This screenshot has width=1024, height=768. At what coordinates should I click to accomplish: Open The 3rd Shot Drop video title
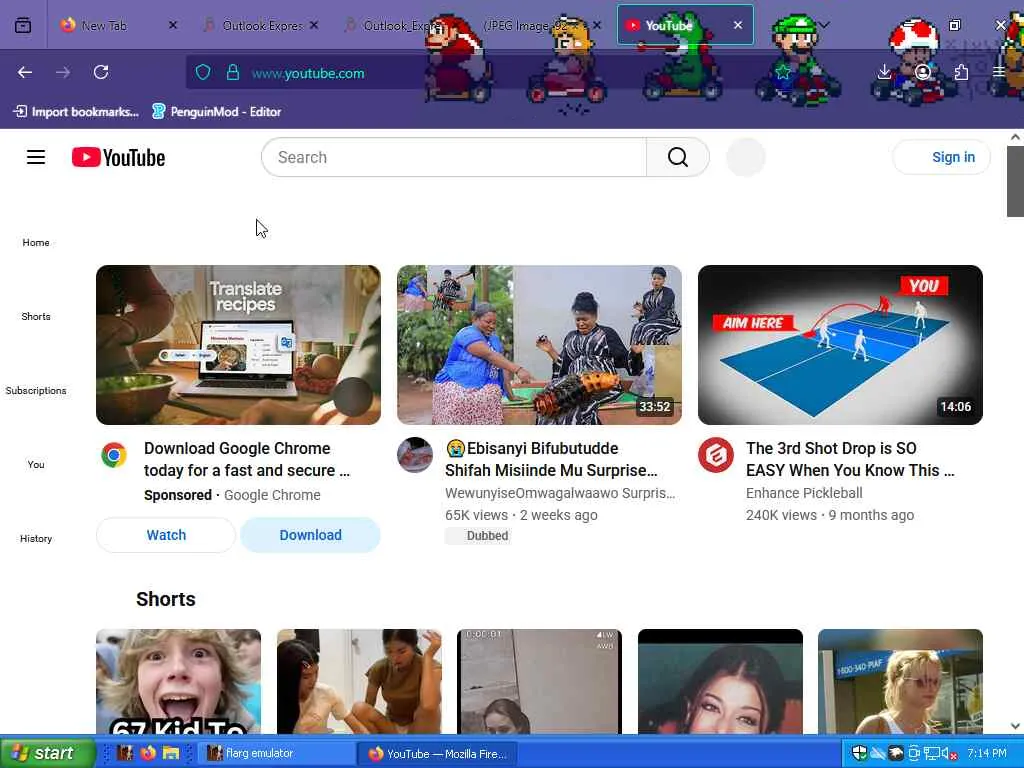(x=850, y=459)
